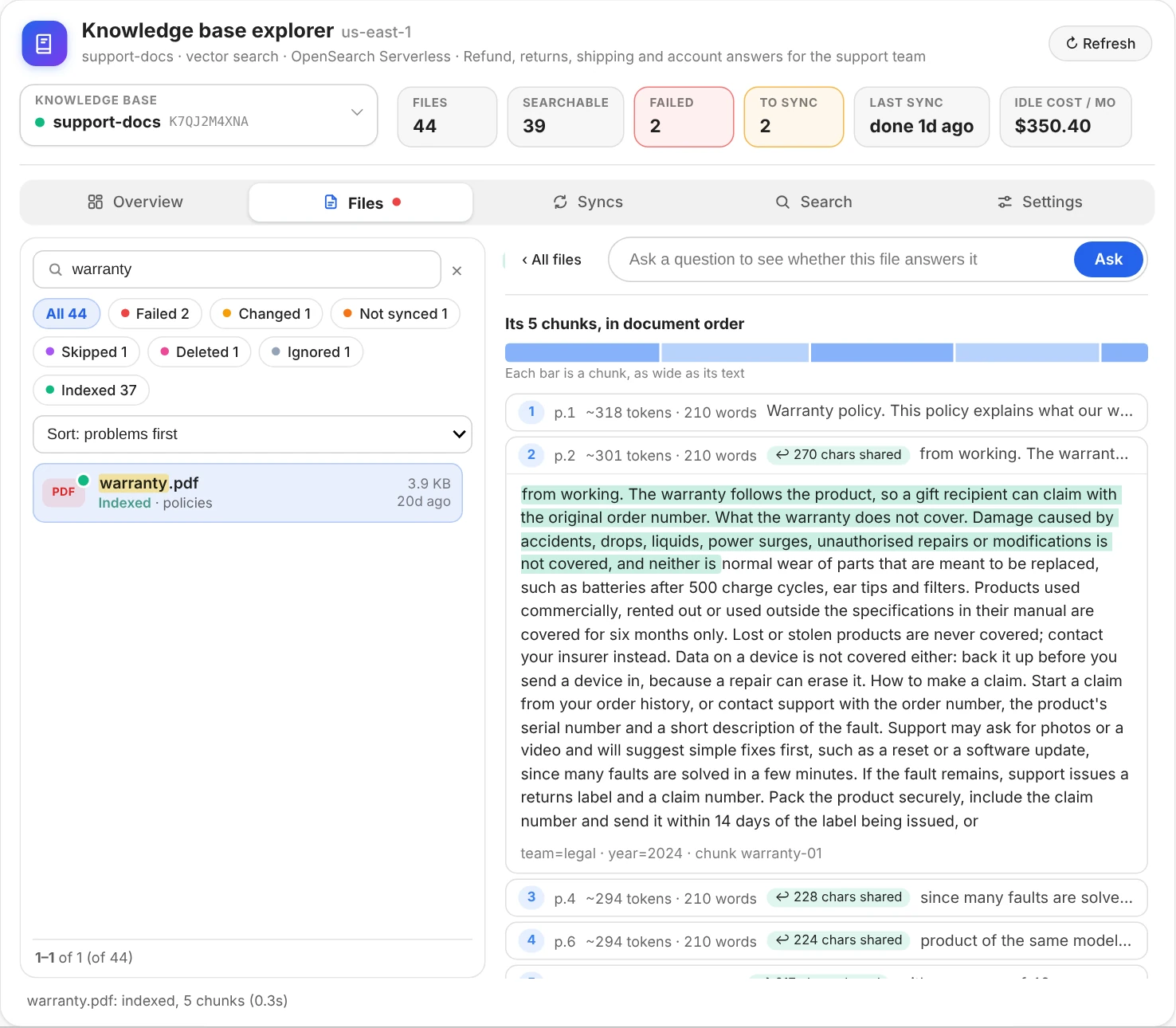Expand chunk 3 p.4 row

click(x=826, y=898)
